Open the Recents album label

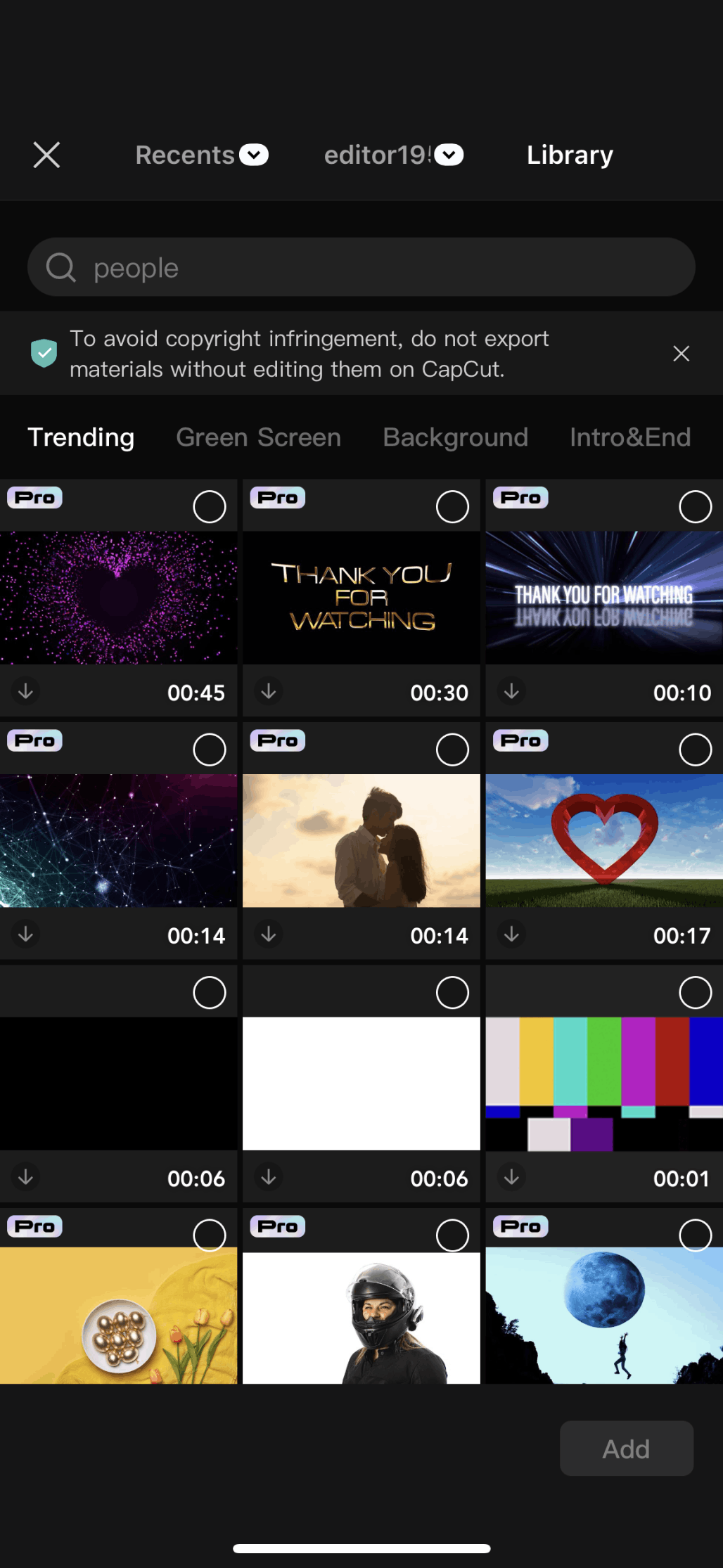(x=185, y=155)
